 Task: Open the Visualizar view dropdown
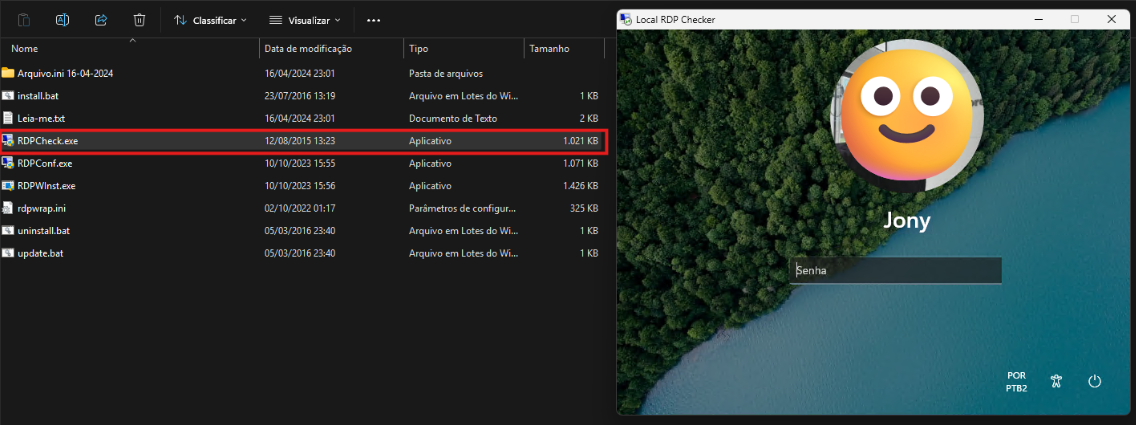coord(305,20)
